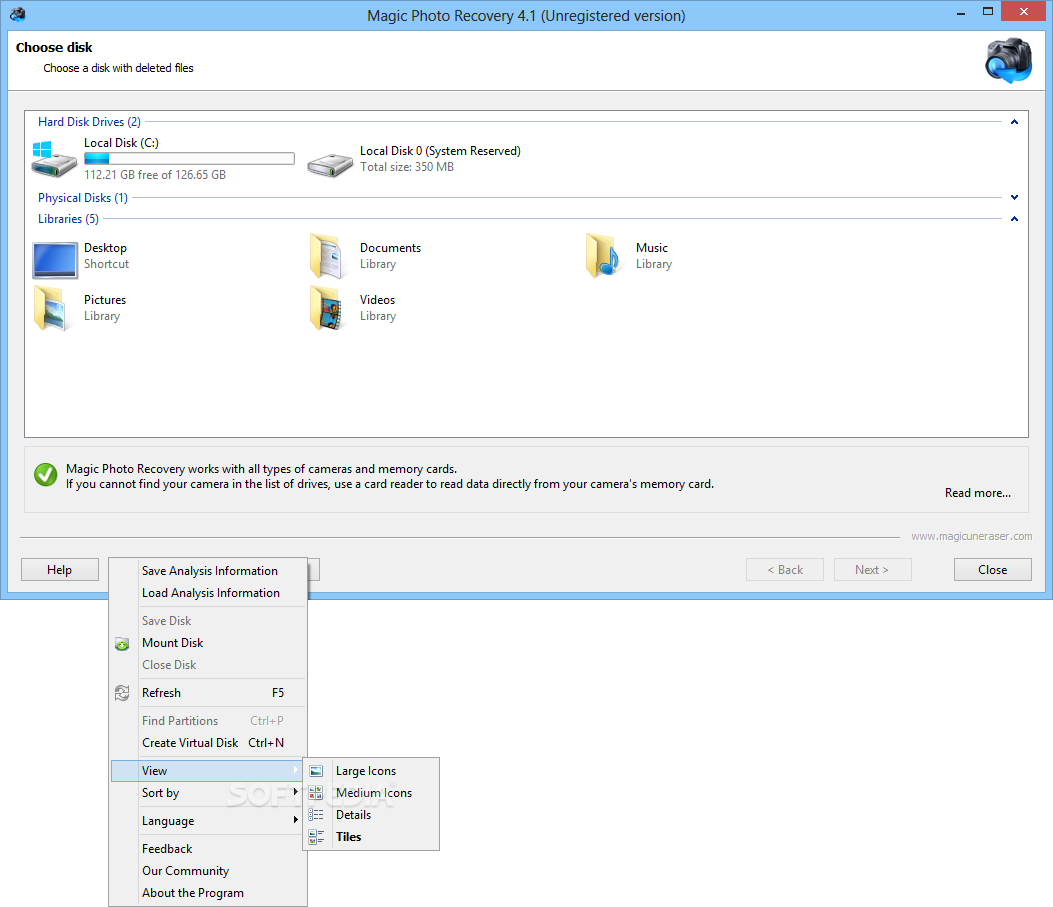Click the Libraries (5) header
Screen dimensions: 1053x907
click(68, 219)
